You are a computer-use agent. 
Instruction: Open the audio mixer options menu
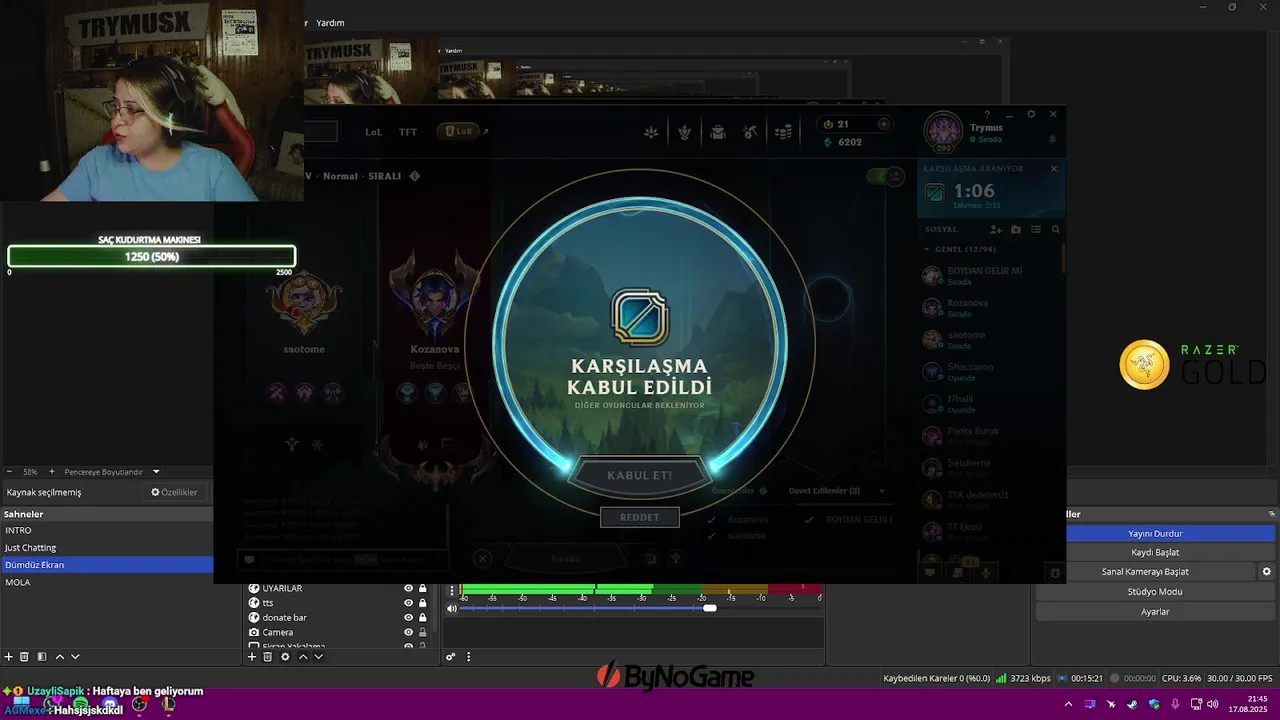point(468,657)
